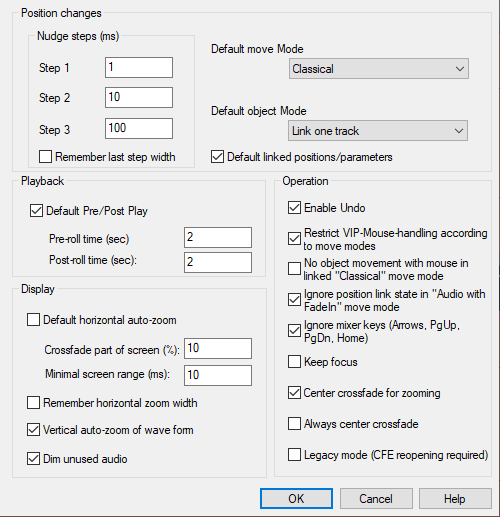
Task: Open Help for this dialog
Action: pyautogui.click(x=455, y=499)
